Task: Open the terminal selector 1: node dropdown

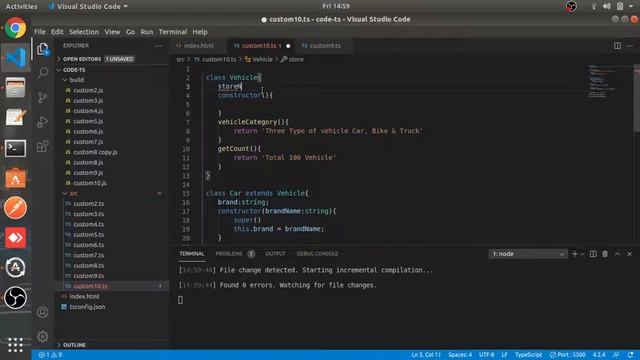Action: click(527, 254)
